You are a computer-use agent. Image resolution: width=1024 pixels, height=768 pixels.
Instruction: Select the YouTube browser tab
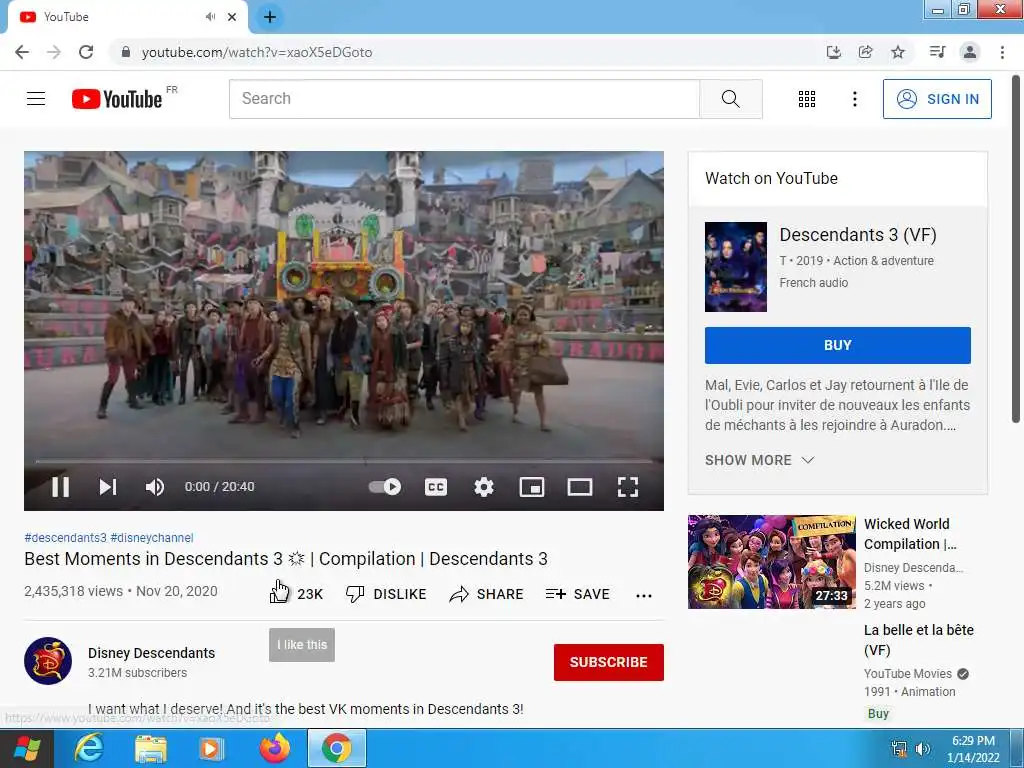(127, 17)
